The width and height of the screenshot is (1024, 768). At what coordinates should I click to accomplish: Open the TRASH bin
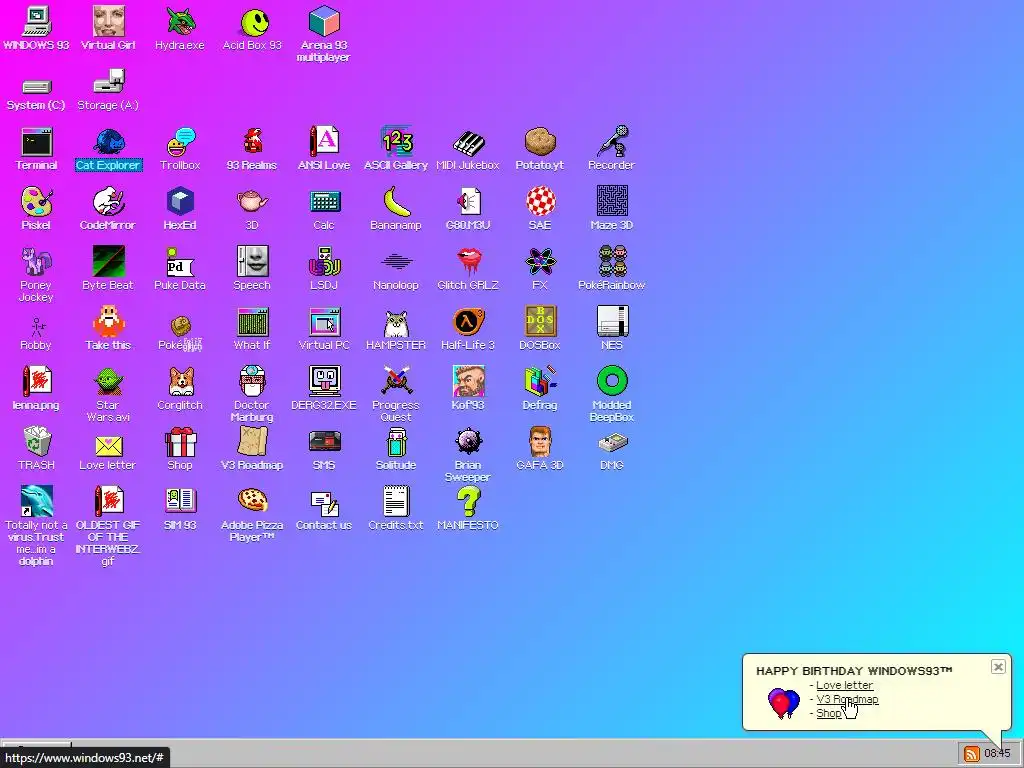[x=36, y=443]
